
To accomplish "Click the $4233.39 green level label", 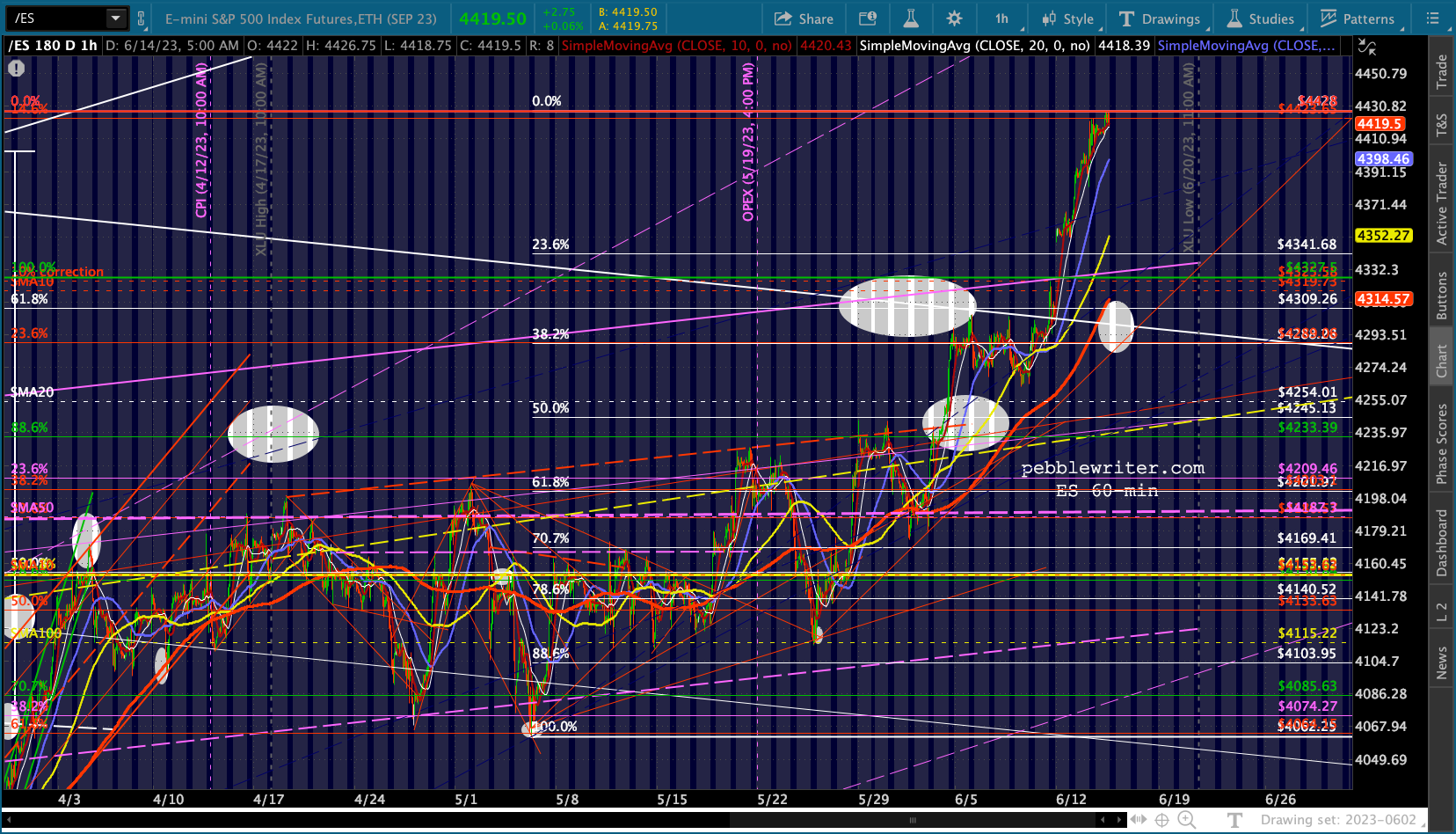I will (x=1307, y=428).
